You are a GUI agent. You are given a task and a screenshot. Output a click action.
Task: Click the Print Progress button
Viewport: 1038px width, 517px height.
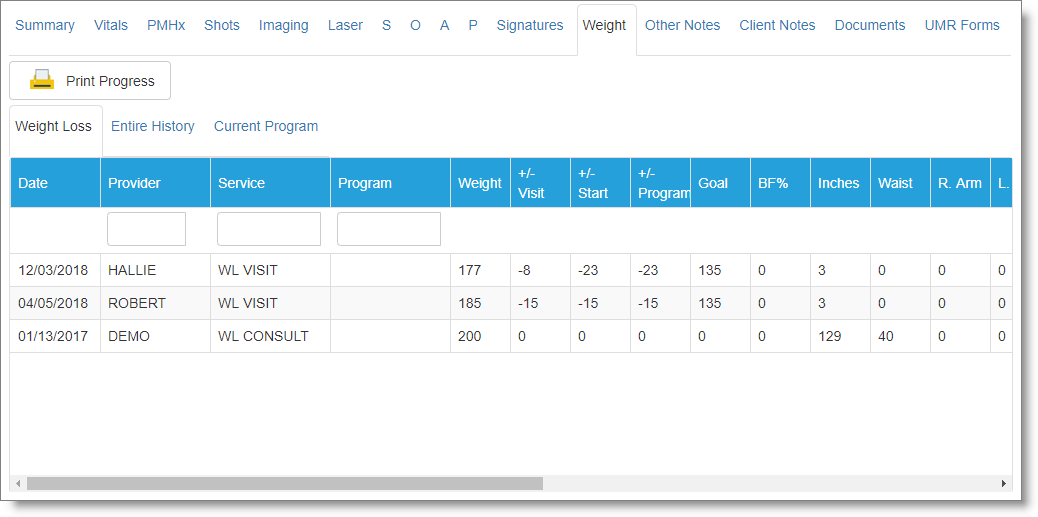click(90, 81)
